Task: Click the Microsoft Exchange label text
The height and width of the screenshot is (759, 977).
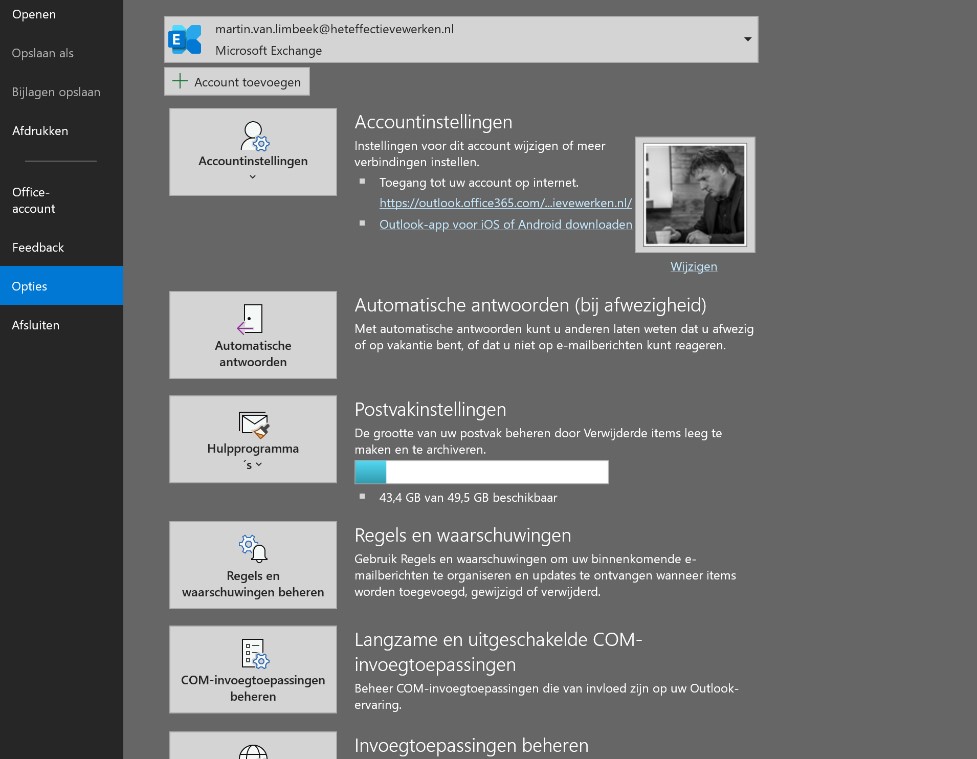Action: click(268, 50)
